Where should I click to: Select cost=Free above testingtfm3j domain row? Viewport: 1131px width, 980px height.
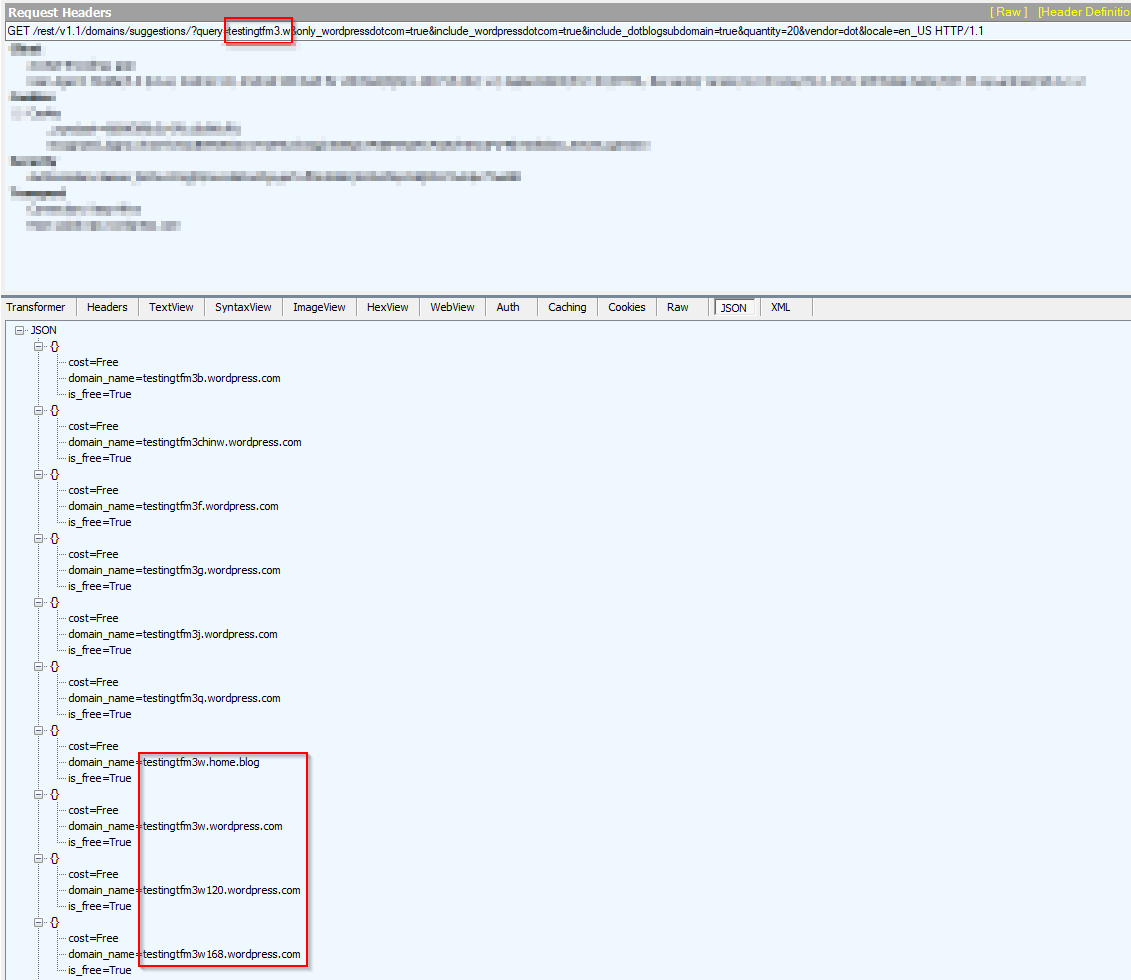point(93,618)
